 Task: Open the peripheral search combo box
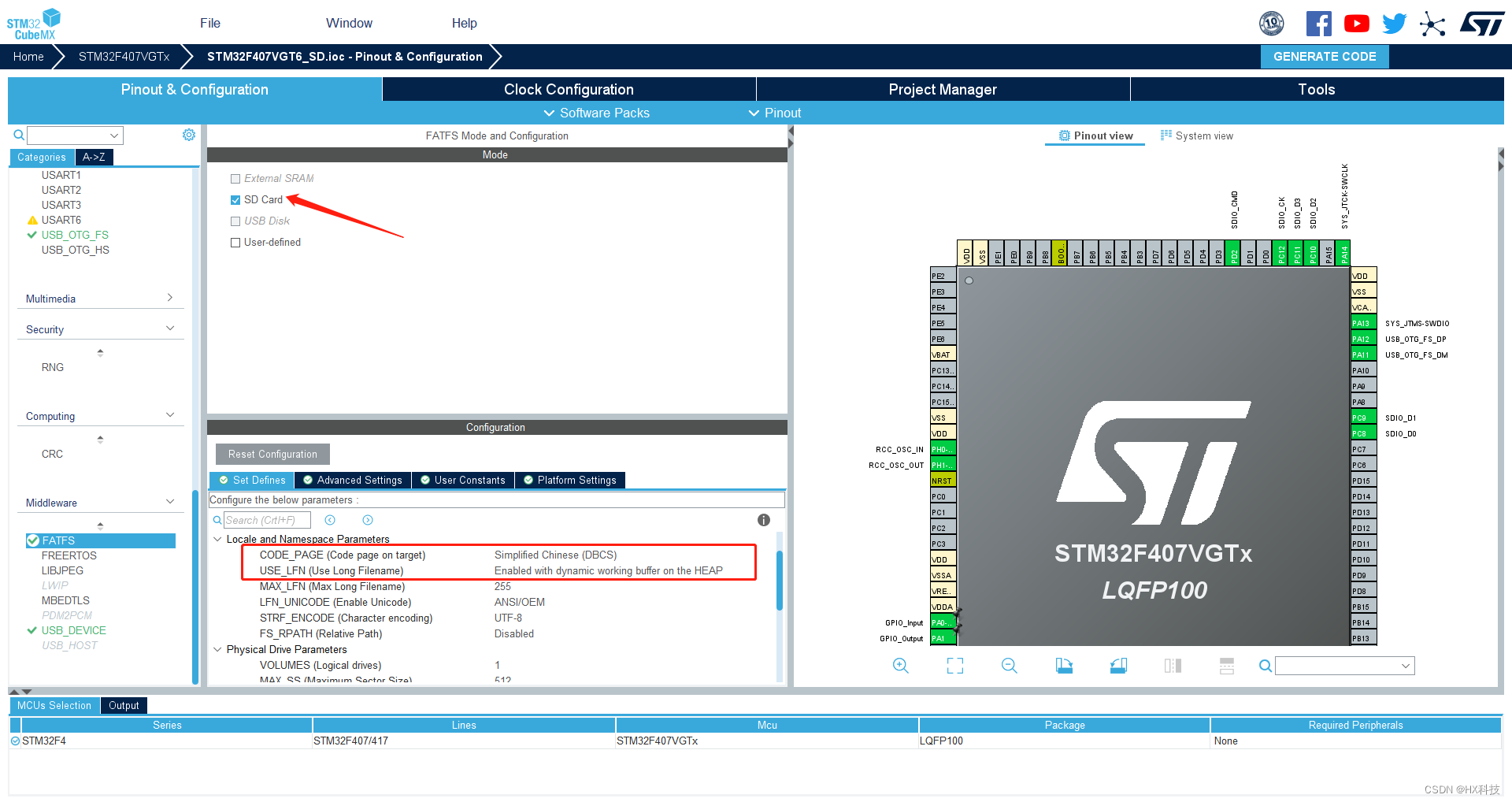point(76,136)
